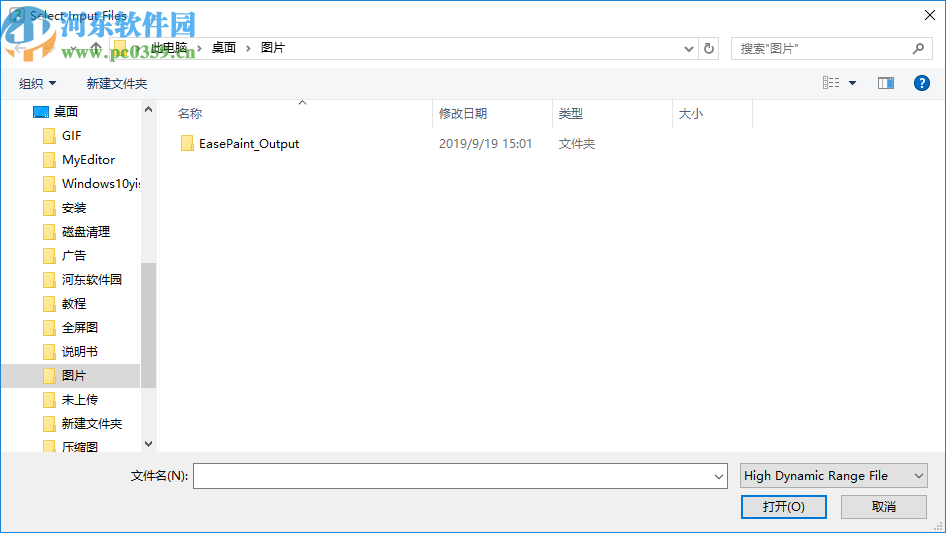Open the GIF folder in sidebar
946x533 pixels.
tap(71, 136)
